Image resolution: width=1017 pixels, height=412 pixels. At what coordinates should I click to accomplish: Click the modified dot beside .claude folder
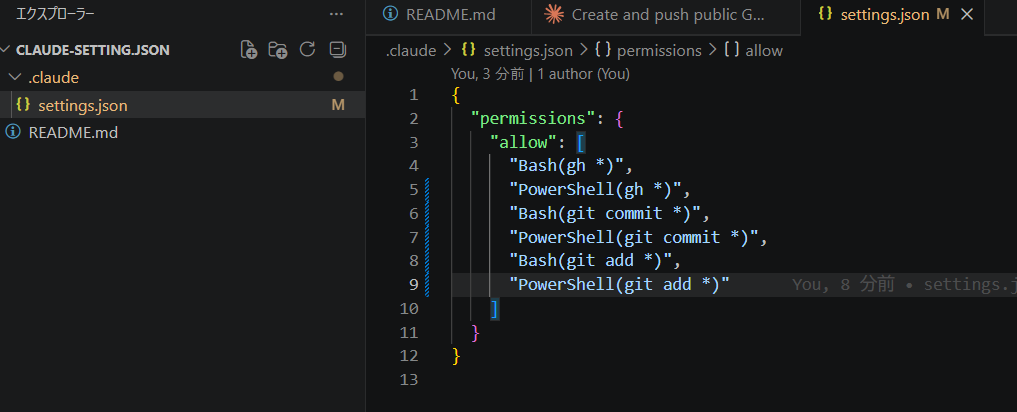[x=338, y=77]
